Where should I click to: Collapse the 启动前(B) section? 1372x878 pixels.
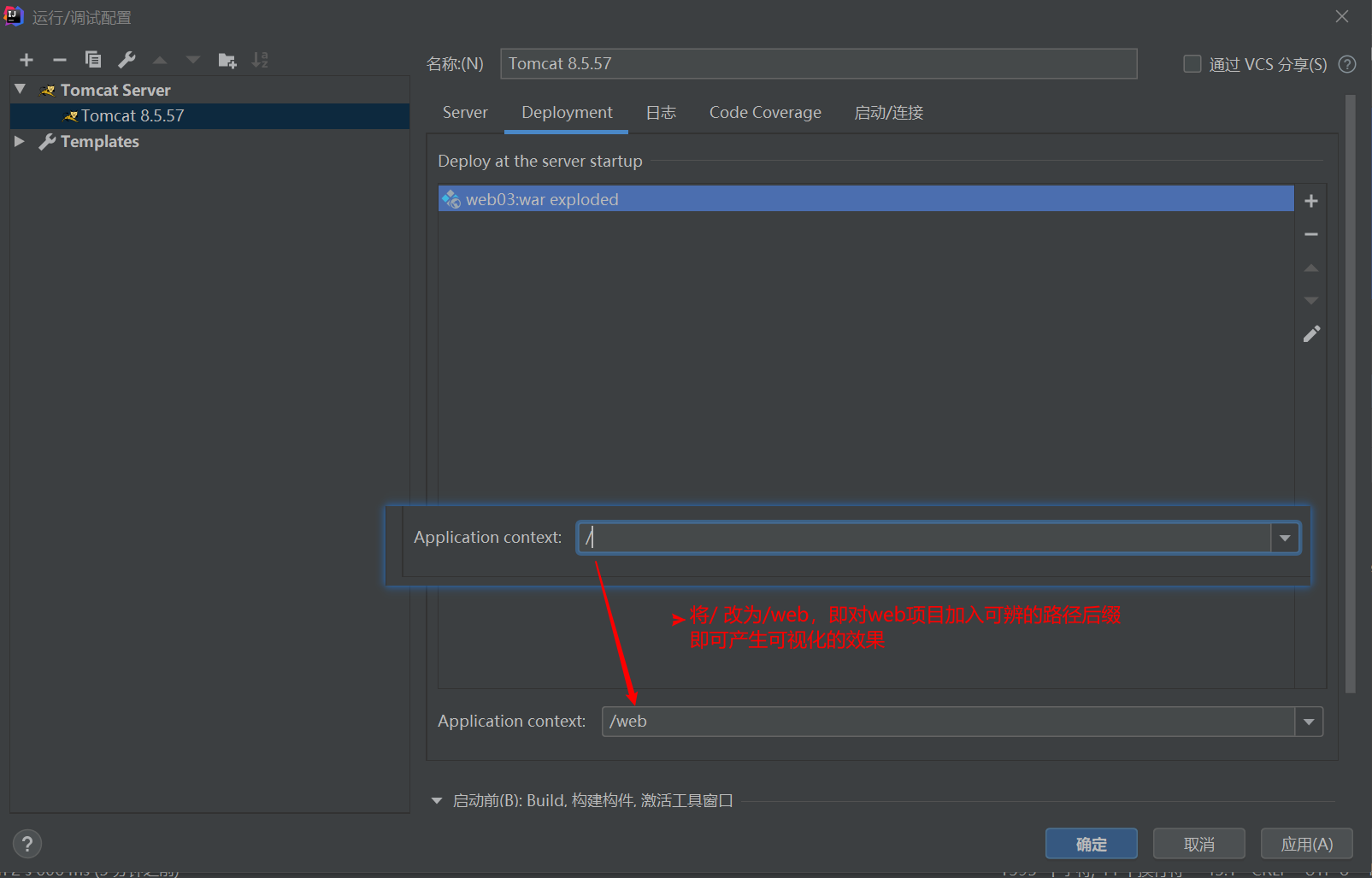[x=436, y=799]
